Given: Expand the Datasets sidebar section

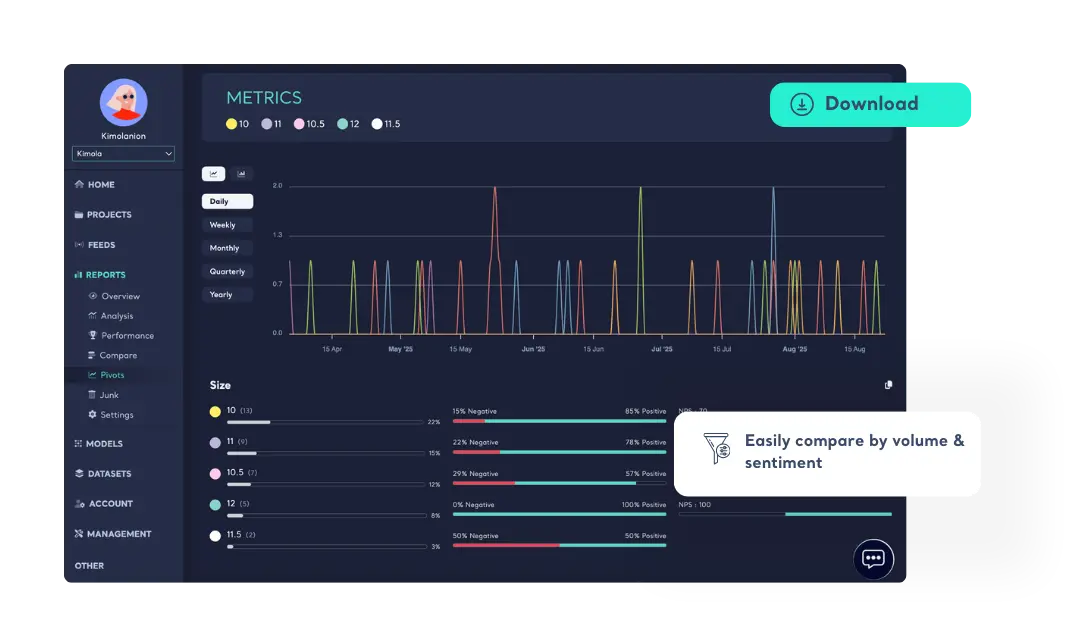Looking at the screenshot, I should point(102,474).
